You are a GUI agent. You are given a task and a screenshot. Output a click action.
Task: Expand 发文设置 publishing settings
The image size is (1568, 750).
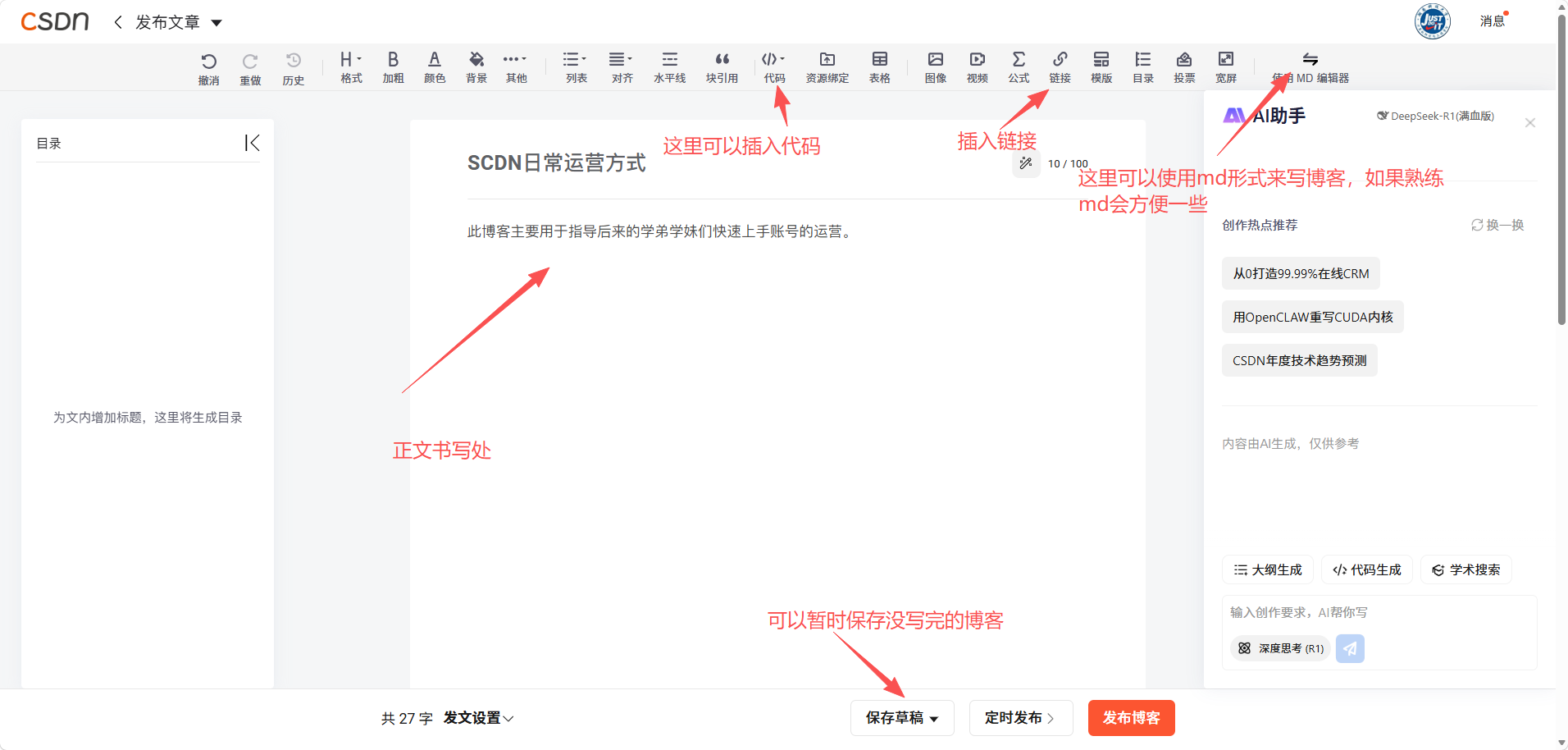pyautogui.click(x=478, y=718)
